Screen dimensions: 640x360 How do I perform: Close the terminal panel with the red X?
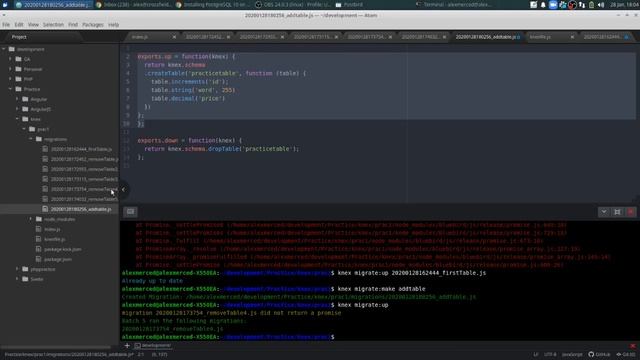coord(631,211)
